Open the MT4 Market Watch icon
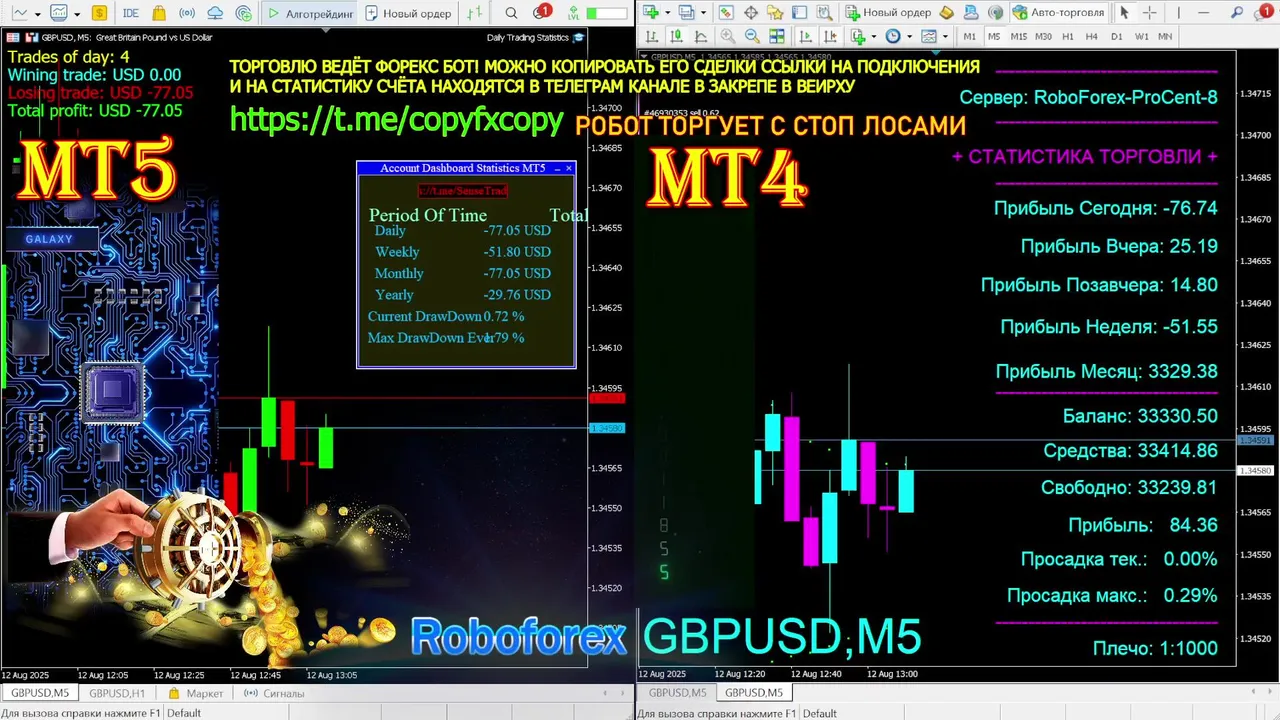Screen dimensions: 1280x720 [x=726, y=13]
